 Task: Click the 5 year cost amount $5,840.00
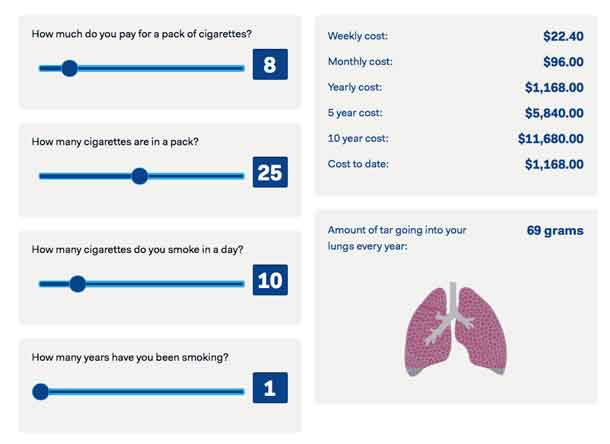(554, 113)
